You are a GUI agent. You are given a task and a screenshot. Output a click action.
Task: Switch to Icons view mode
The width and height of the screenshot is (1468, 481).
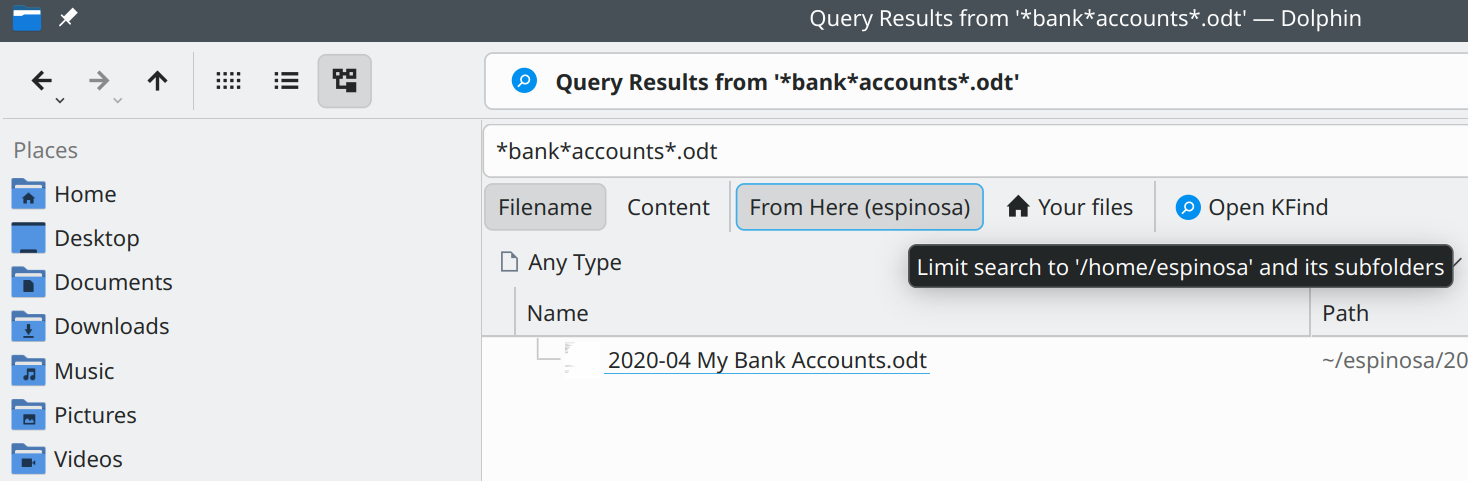[229, 81]
